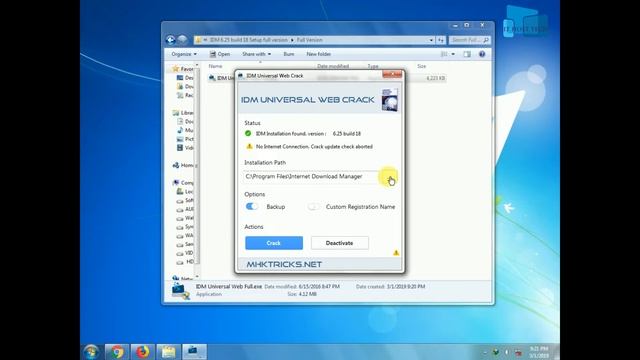Click the IDM Universal Web Crack title icon

point(241,76)
